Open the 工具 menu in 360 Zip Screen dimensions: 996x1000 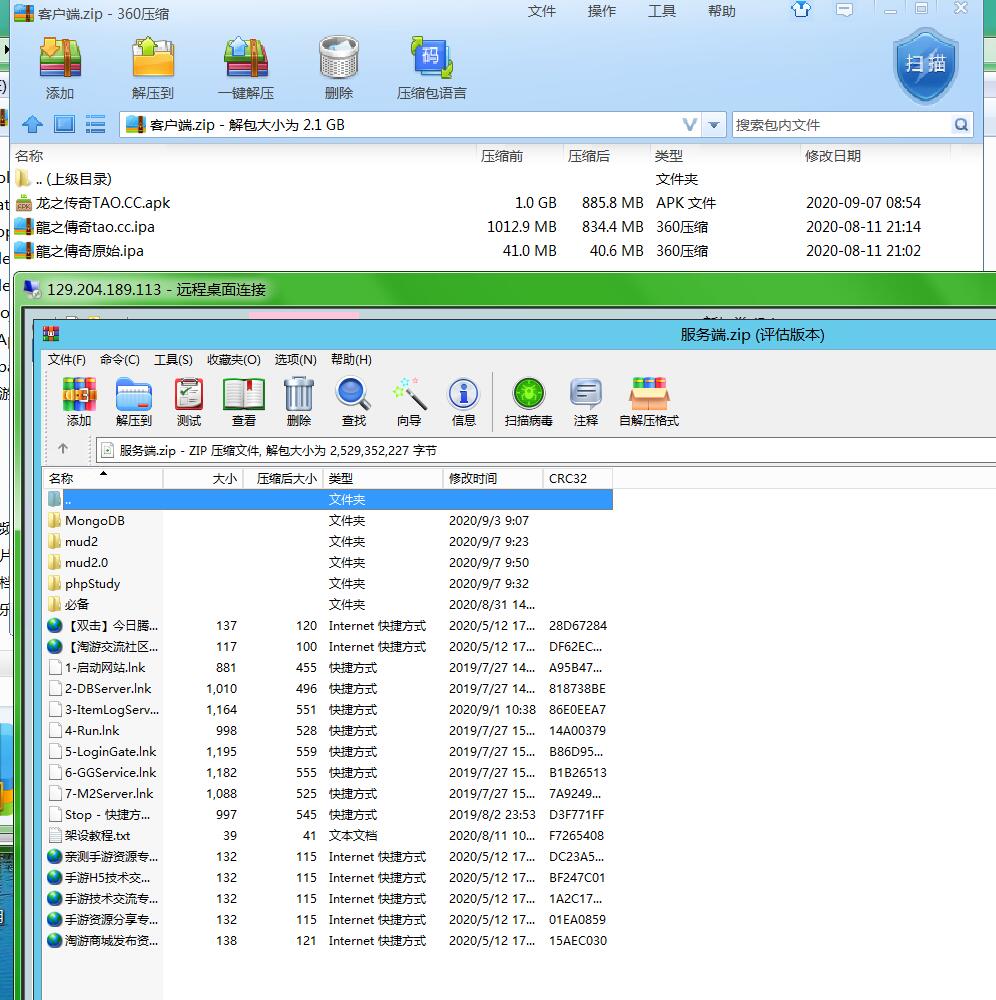tap(662, 11)
